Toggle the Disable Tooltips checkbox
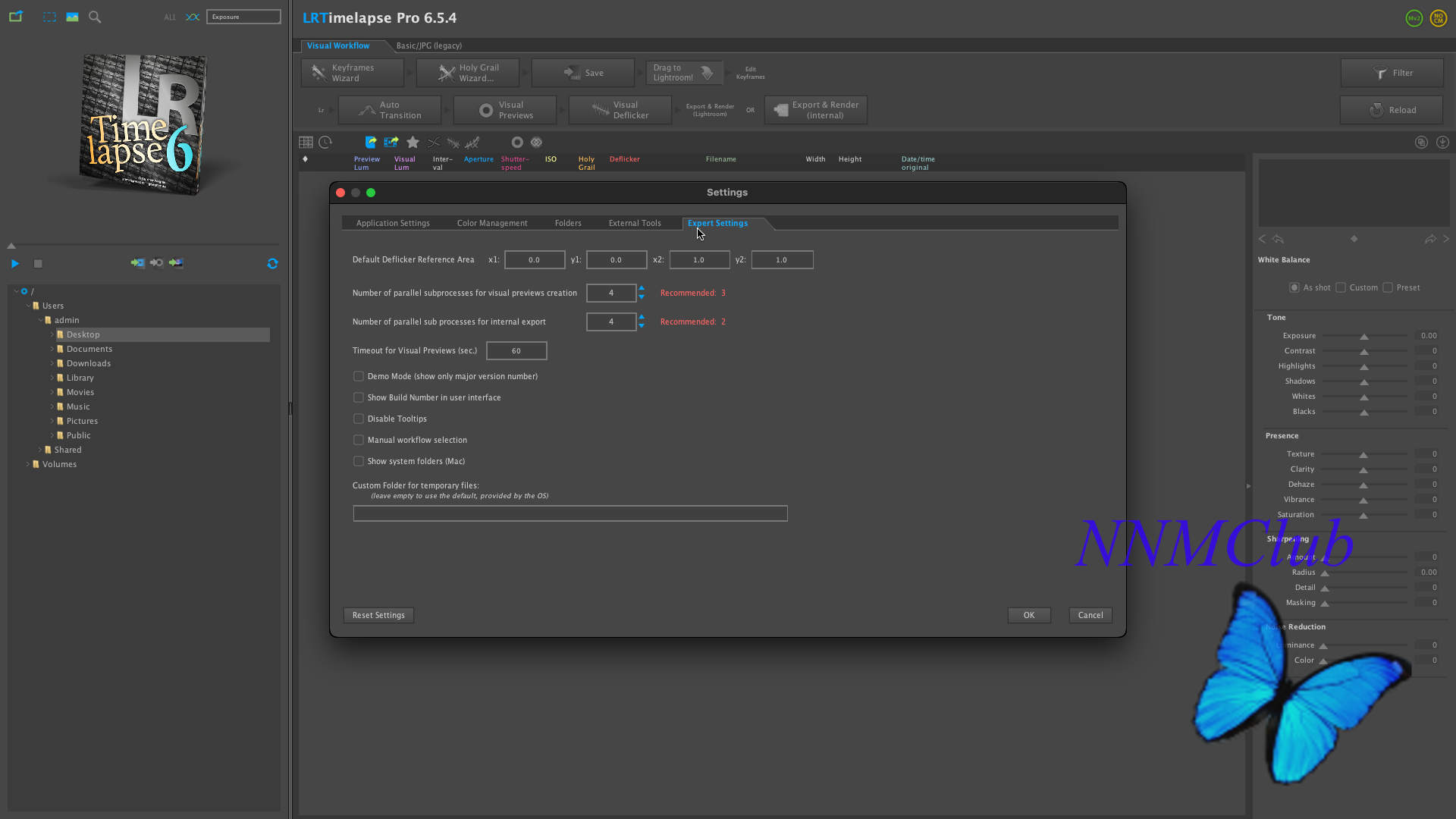Image resolution: width=1456 pixels, height=819 pixels. tap(359, 419)
